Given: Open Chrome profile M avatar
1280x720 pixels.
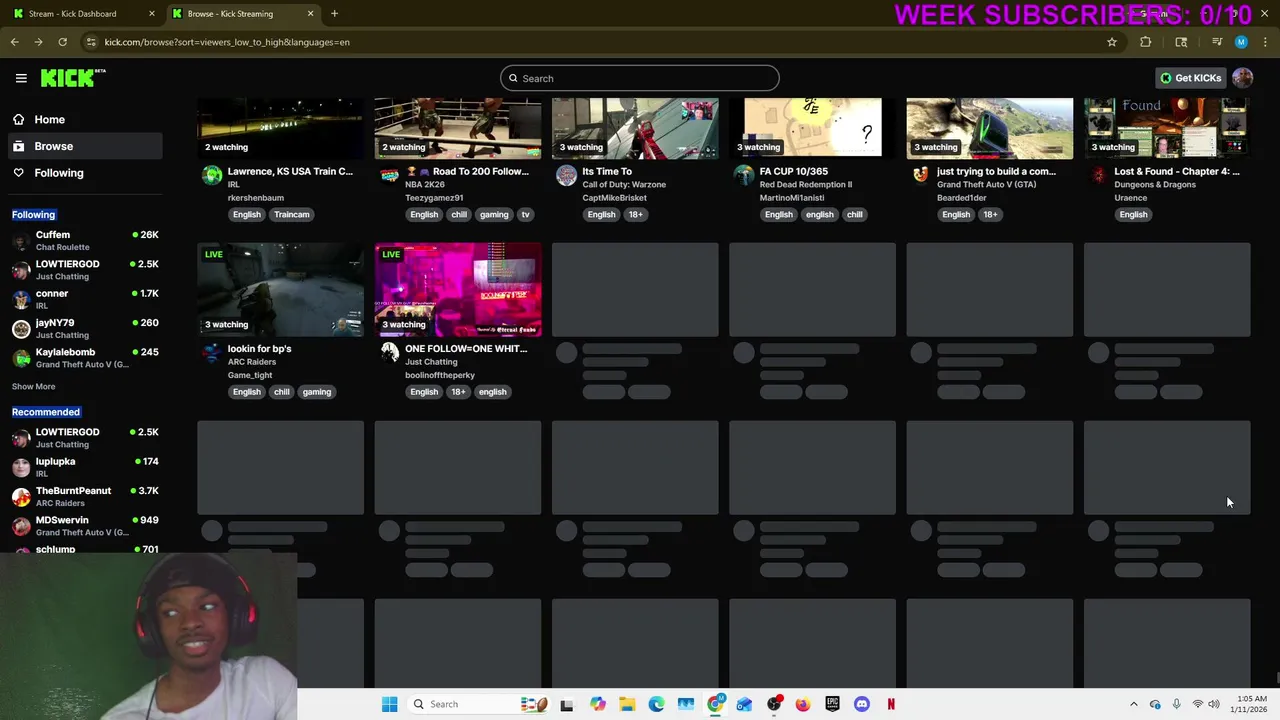Looking at the screenshot, I should tap(1241, 42).
